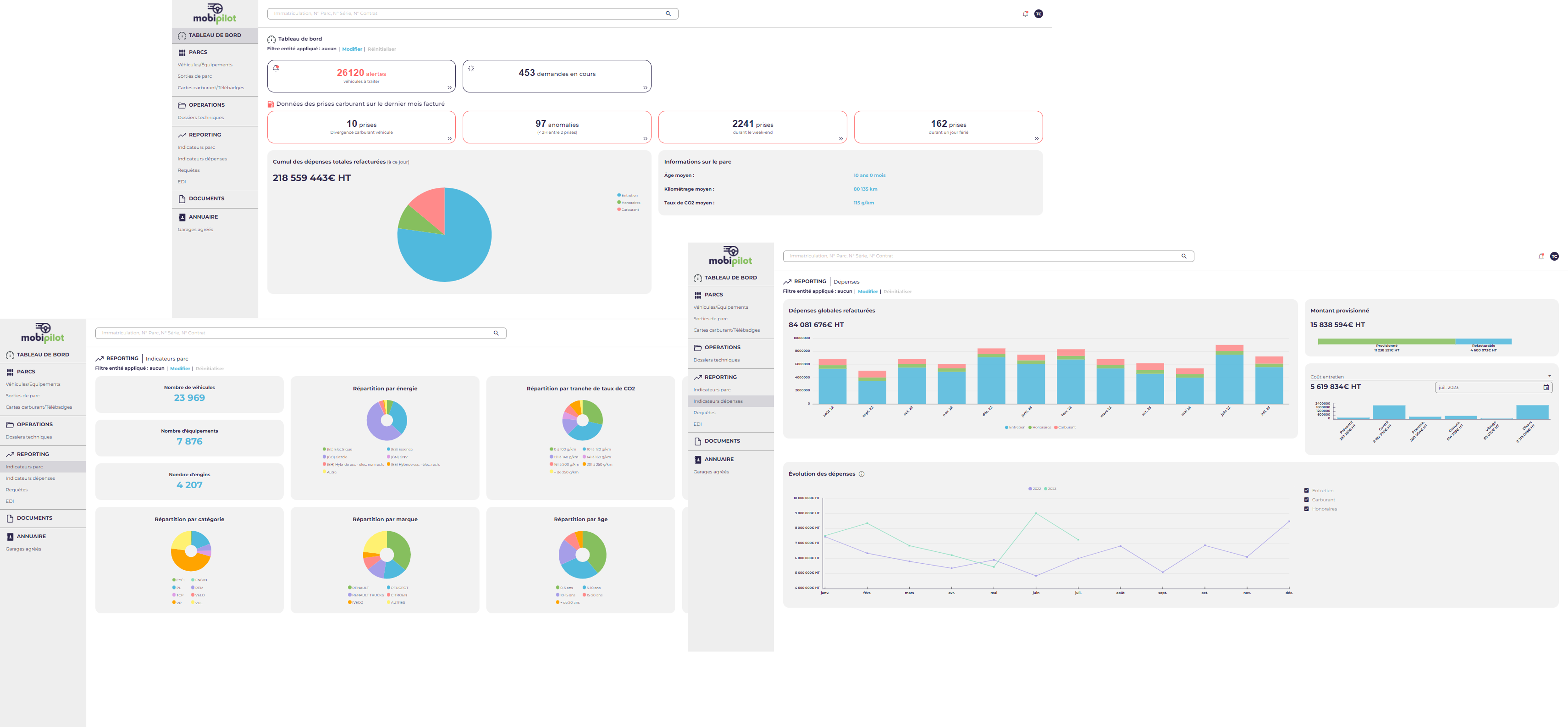1568x727 pixels.
Task: Click the PARCS grid icon in Dépenses sidebar
Action: (x=698, y=295)
